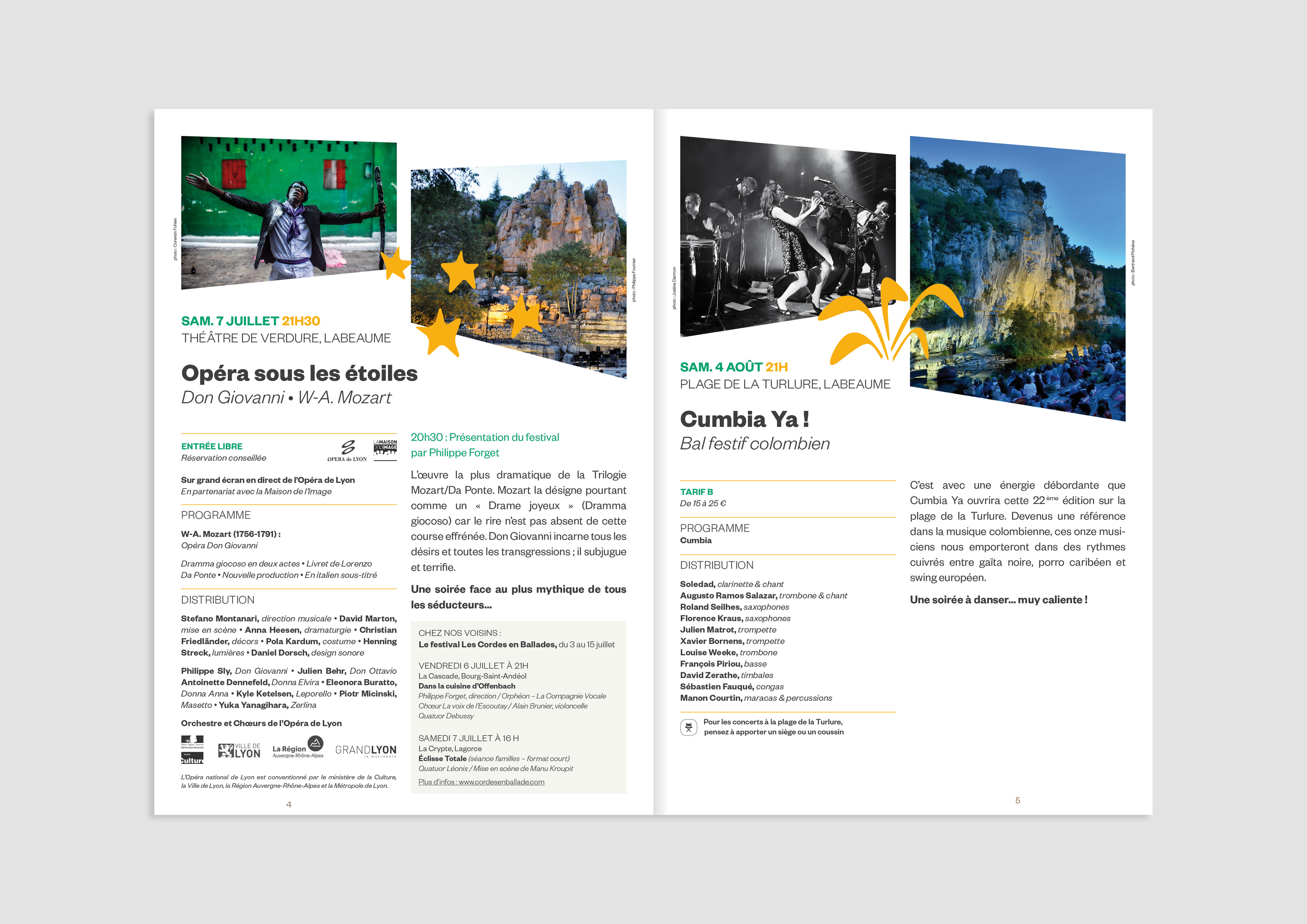
Task: Click the 'SAM. 7 JUILLET 21H30' date heading
Action: (251, 321)
